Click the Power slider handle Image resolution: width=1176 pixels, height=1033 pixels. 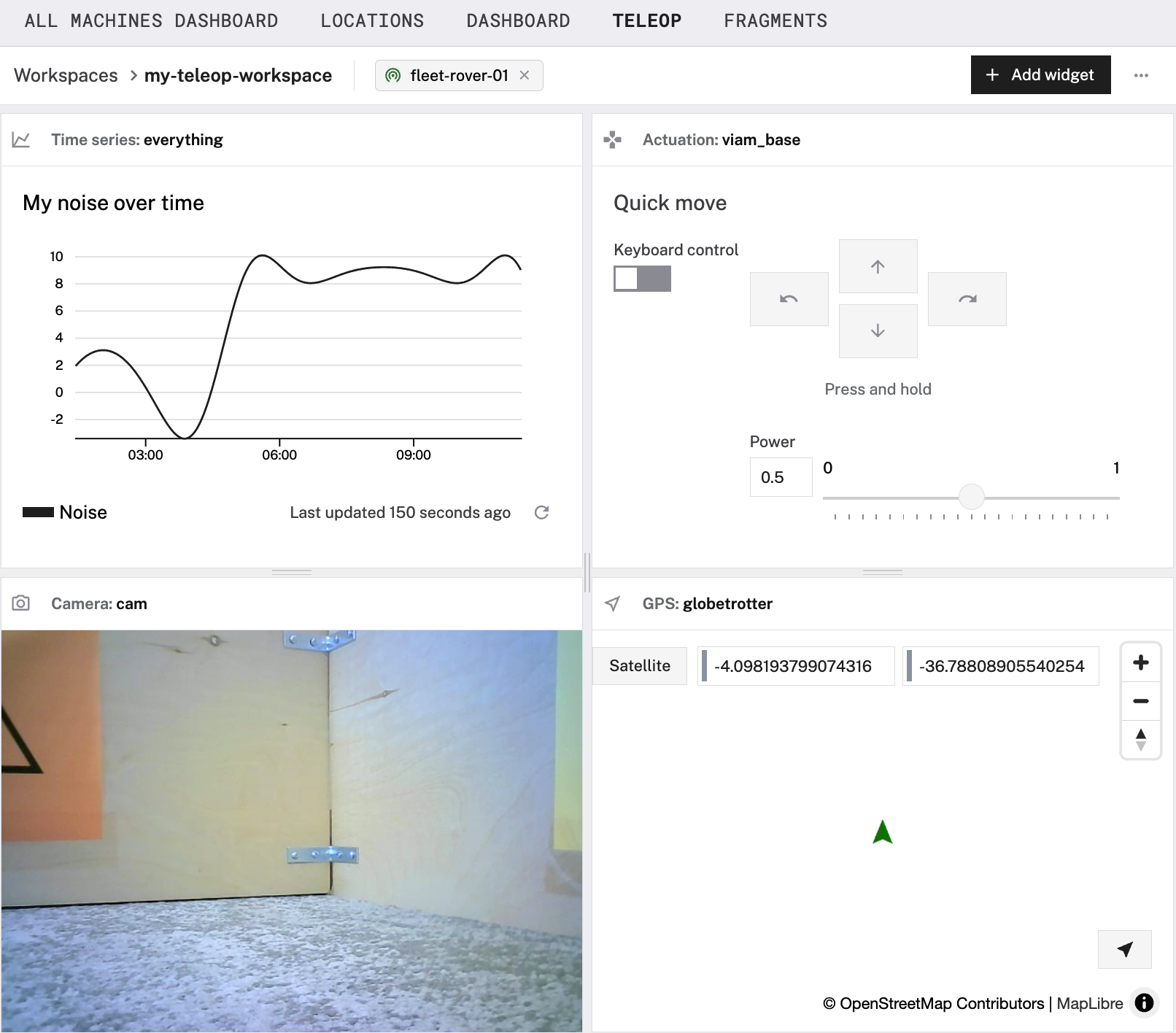coord(971,498)
